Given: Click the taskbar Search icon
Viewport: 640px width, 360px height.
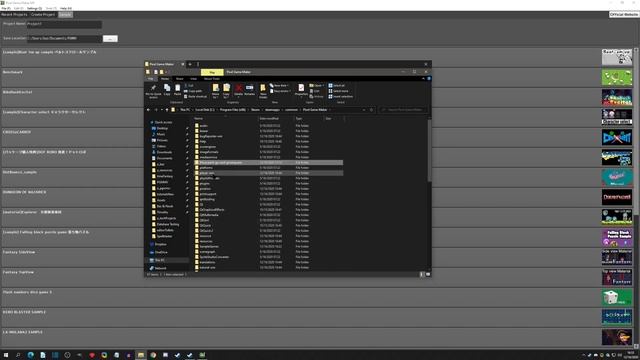Looking at the screenshot, I should (x=18, y=355).
